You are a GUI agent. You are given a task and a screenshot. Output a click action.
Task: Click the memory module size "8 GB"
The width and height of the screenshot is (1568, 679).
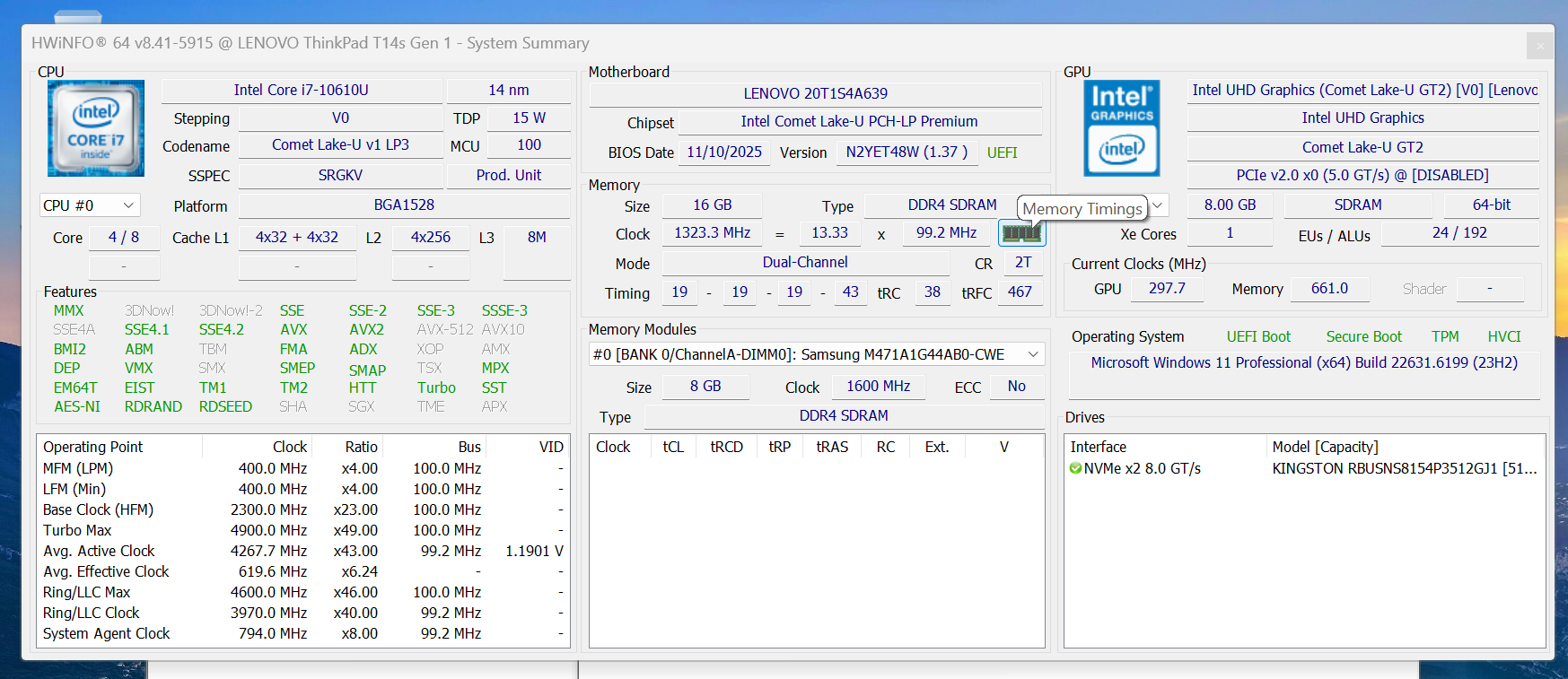pos(705,386)
